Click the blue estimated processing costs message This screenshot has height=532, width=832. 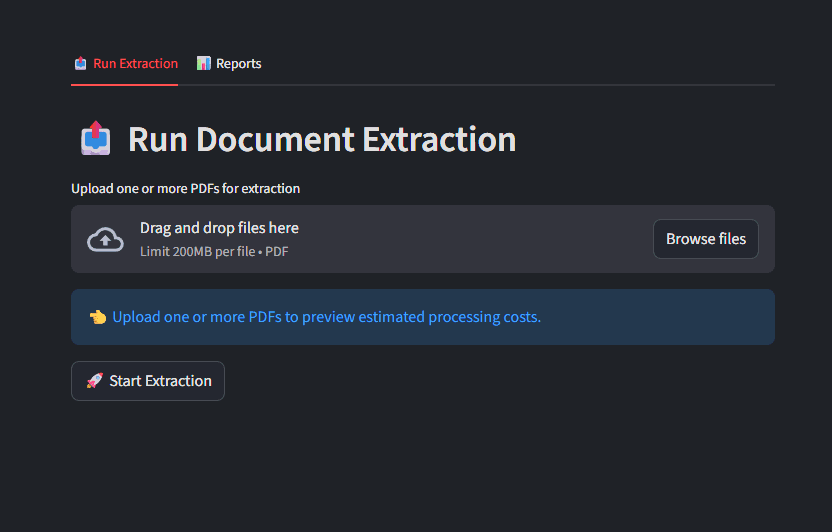click(x=326, y=317)
